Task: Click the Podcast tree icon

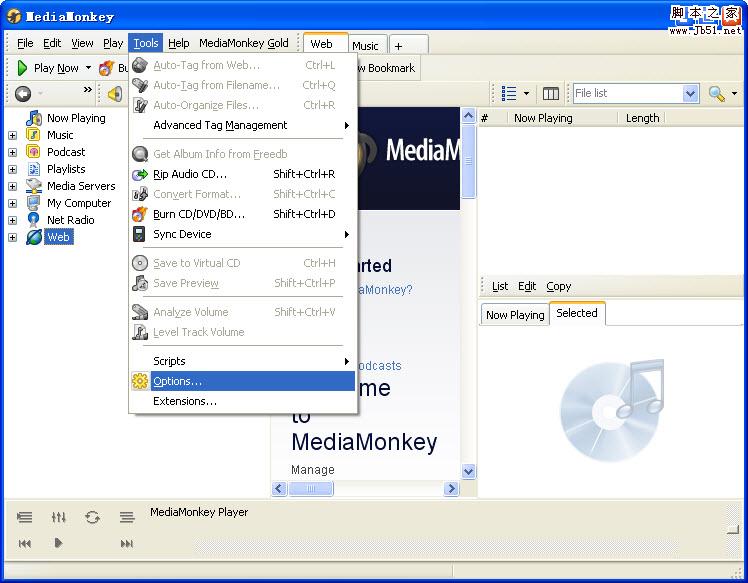Action: 33,152
